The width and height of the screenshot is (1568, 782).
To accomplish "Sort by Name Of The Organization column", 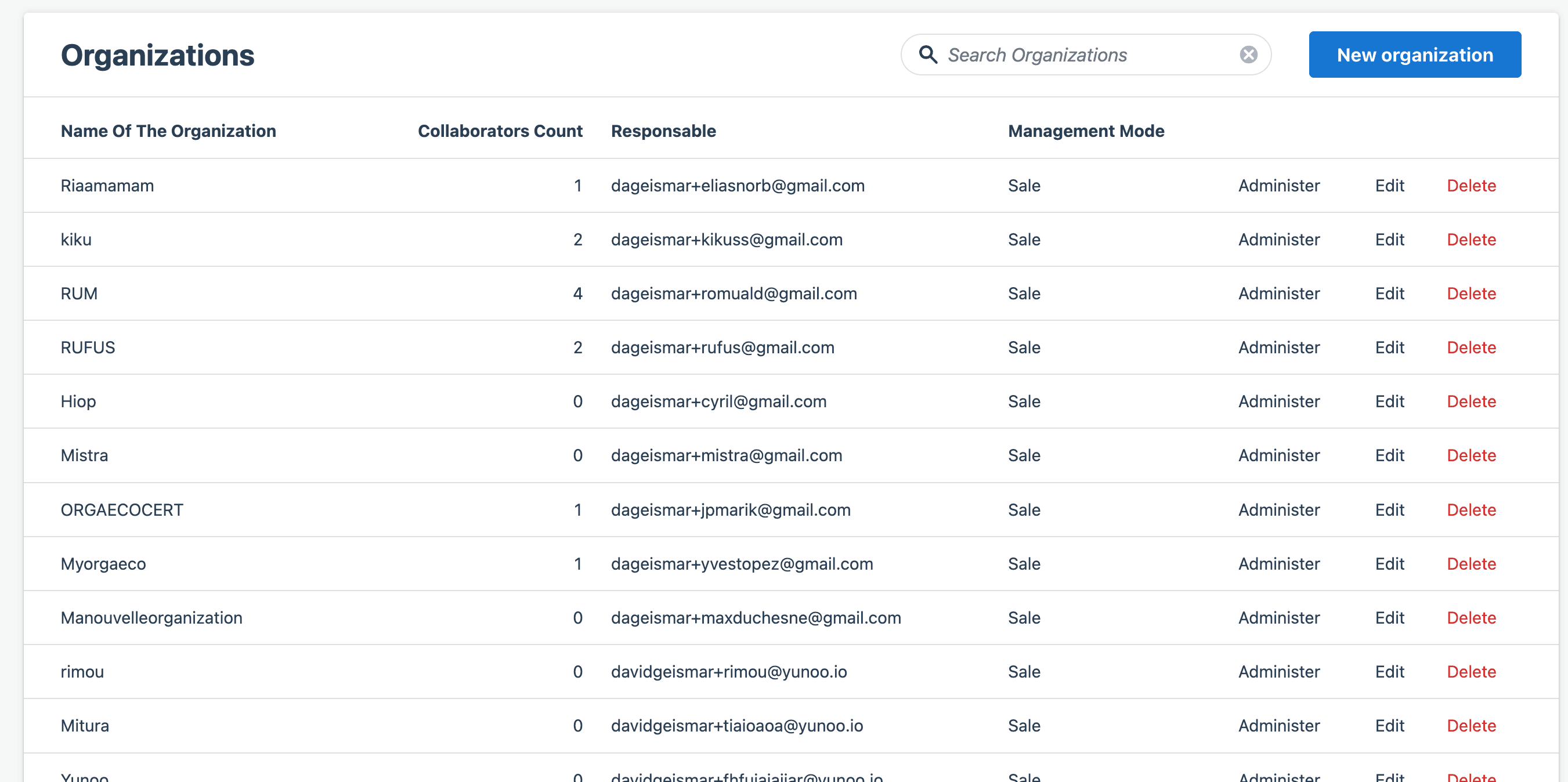I will point(168,131).
